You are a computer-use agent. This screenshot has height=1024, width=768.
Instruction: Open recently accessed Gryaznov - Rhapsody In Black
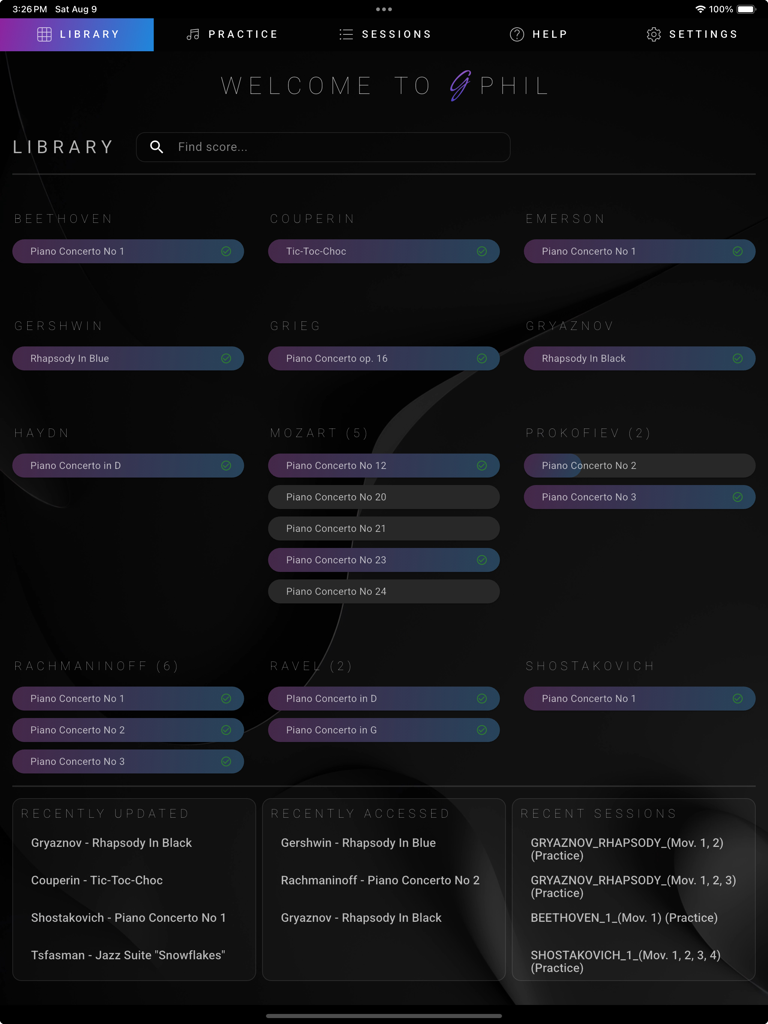tap(361, 918)
